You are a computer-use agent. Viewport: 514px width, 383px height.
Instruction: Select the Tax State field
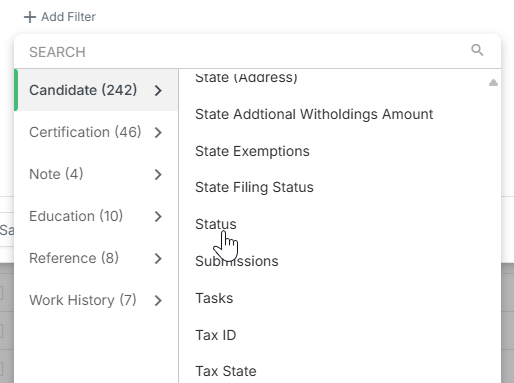click(x=226, y=371)
